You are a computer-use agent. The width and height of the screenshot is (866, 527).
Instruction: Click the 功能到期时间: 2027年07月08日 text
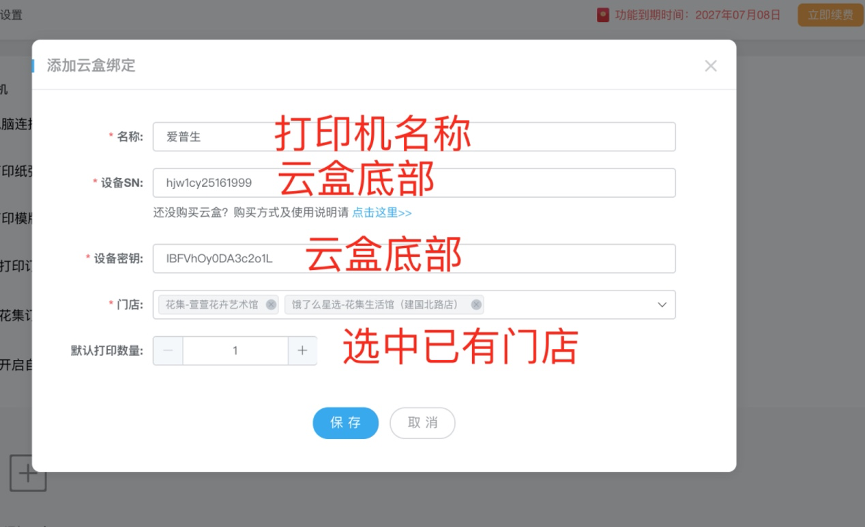[698, 15]
